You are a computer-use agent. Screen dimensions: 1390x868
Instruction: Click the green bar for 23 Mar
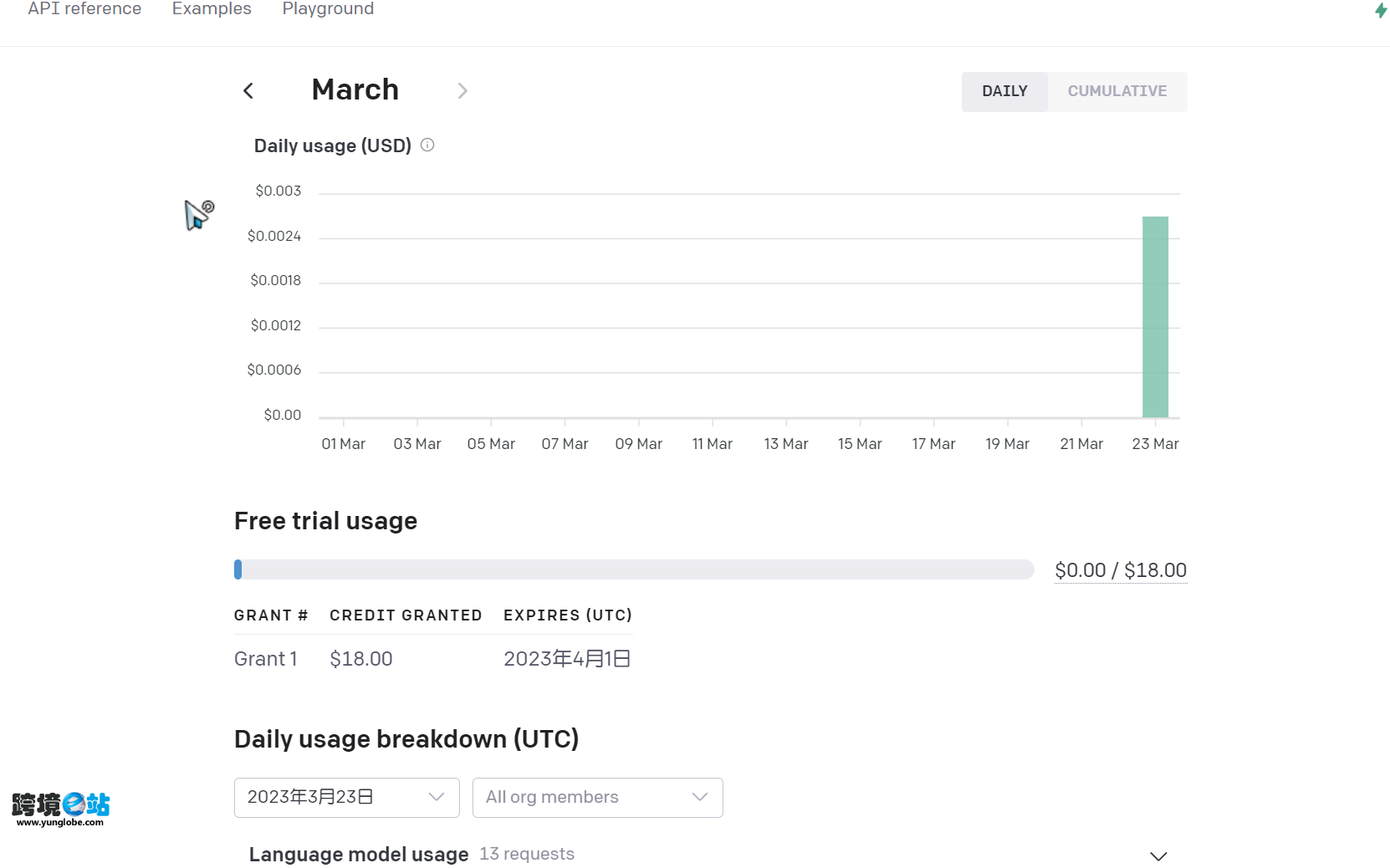tap(1156, 317)
